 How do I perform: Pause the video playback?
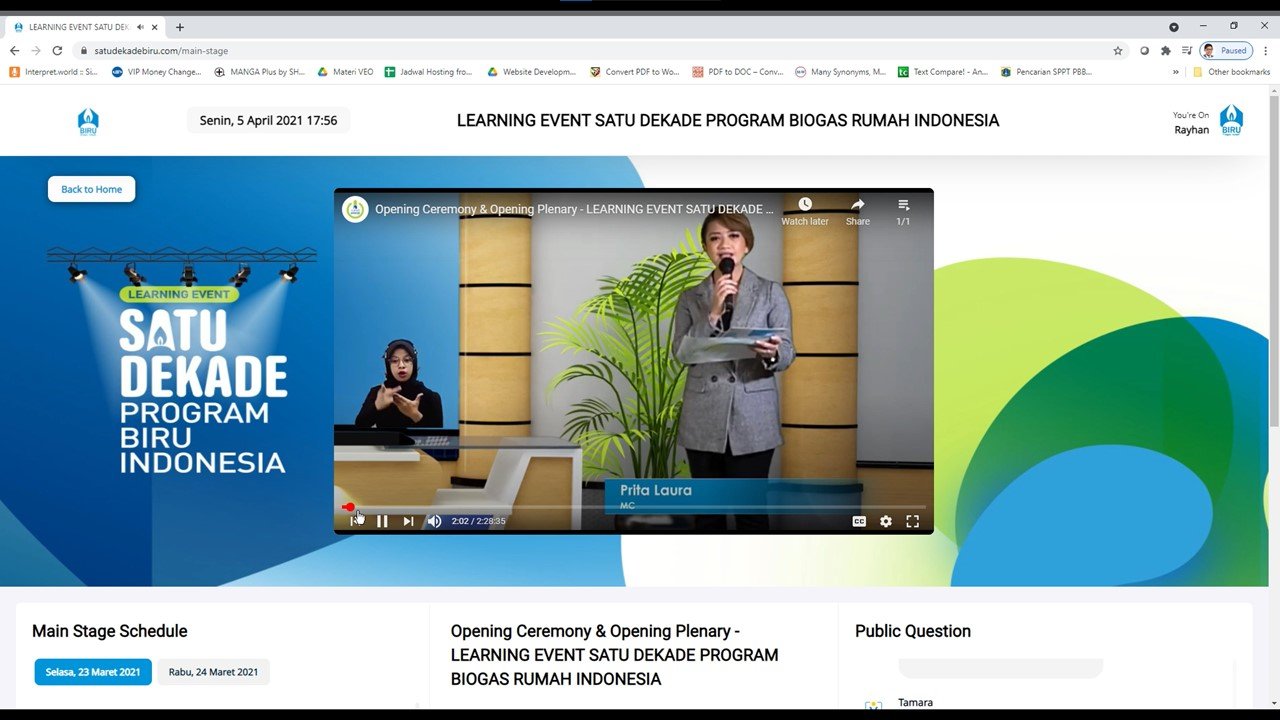click(x=382, y=521)
